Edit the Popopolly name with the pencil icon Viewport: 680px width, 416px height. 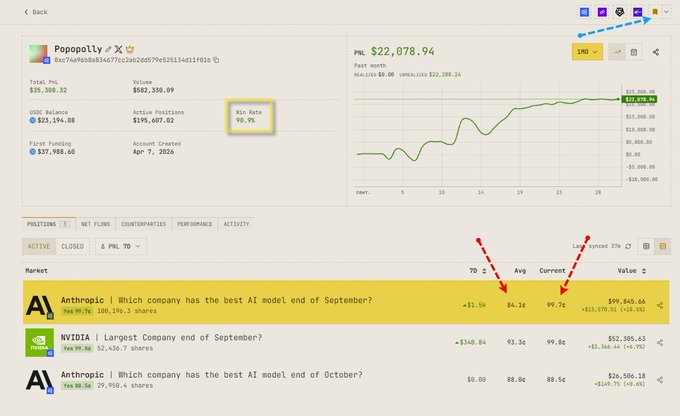click(x=108, y=49)
